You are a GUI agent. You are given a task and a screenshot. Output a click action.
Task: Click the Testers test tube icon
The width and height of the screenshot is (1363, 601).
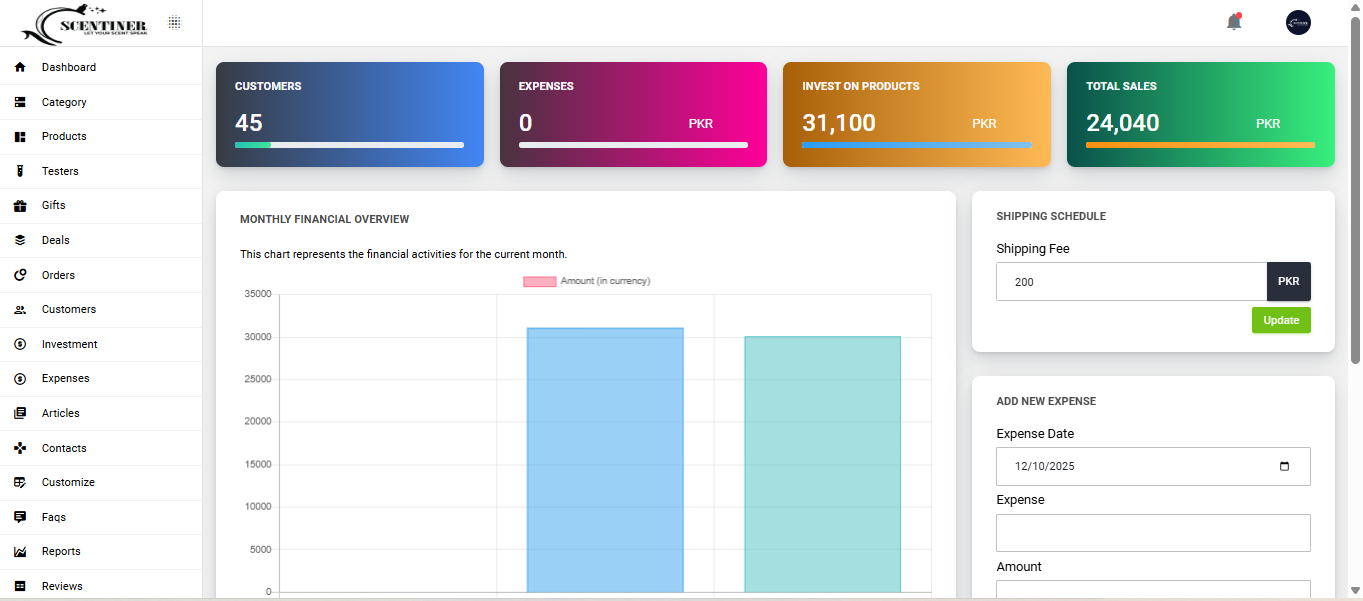[x=20, y=171]
